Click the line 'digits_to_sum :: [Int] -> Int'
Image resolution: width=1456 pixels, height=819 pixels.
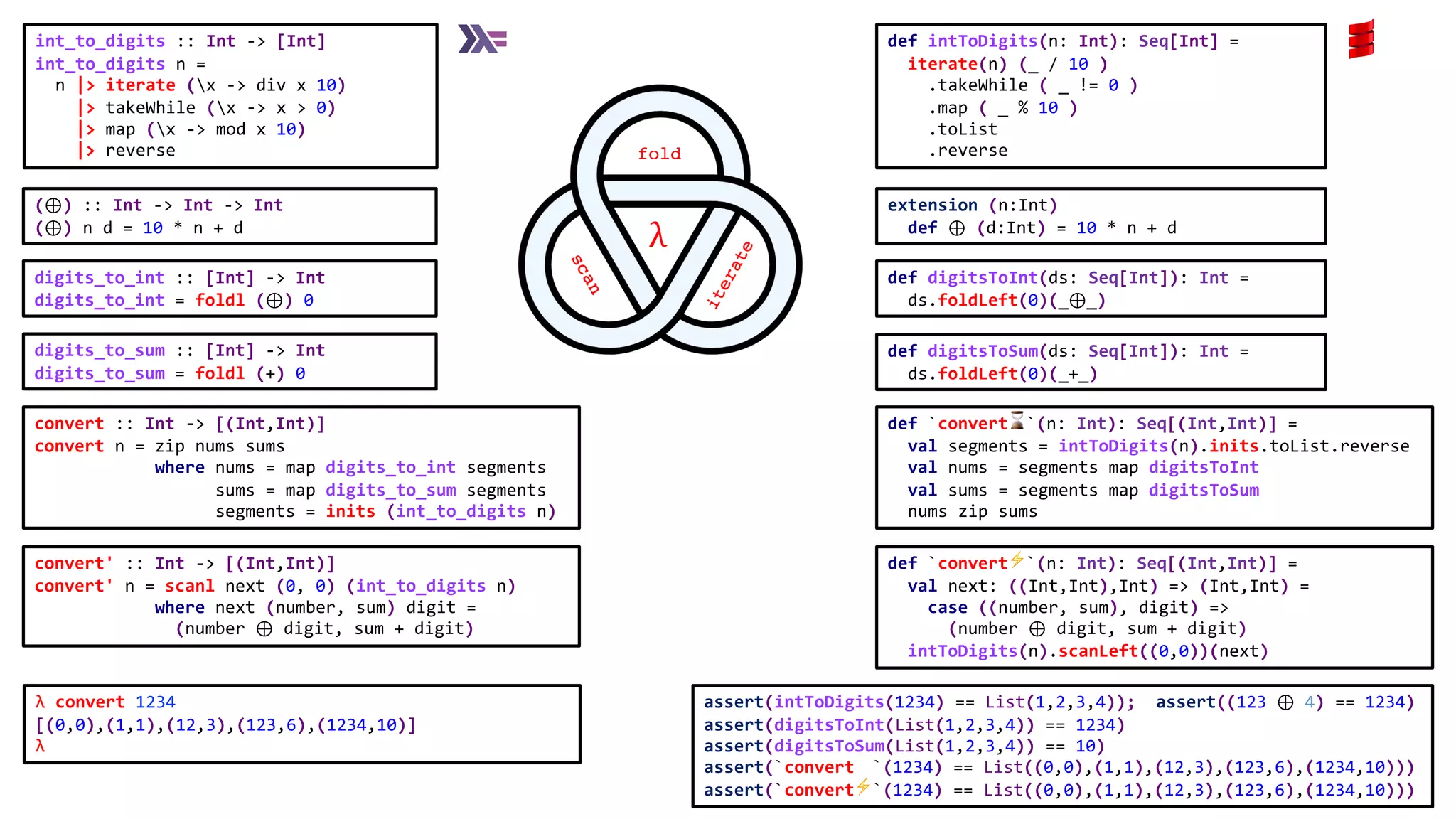180,351
